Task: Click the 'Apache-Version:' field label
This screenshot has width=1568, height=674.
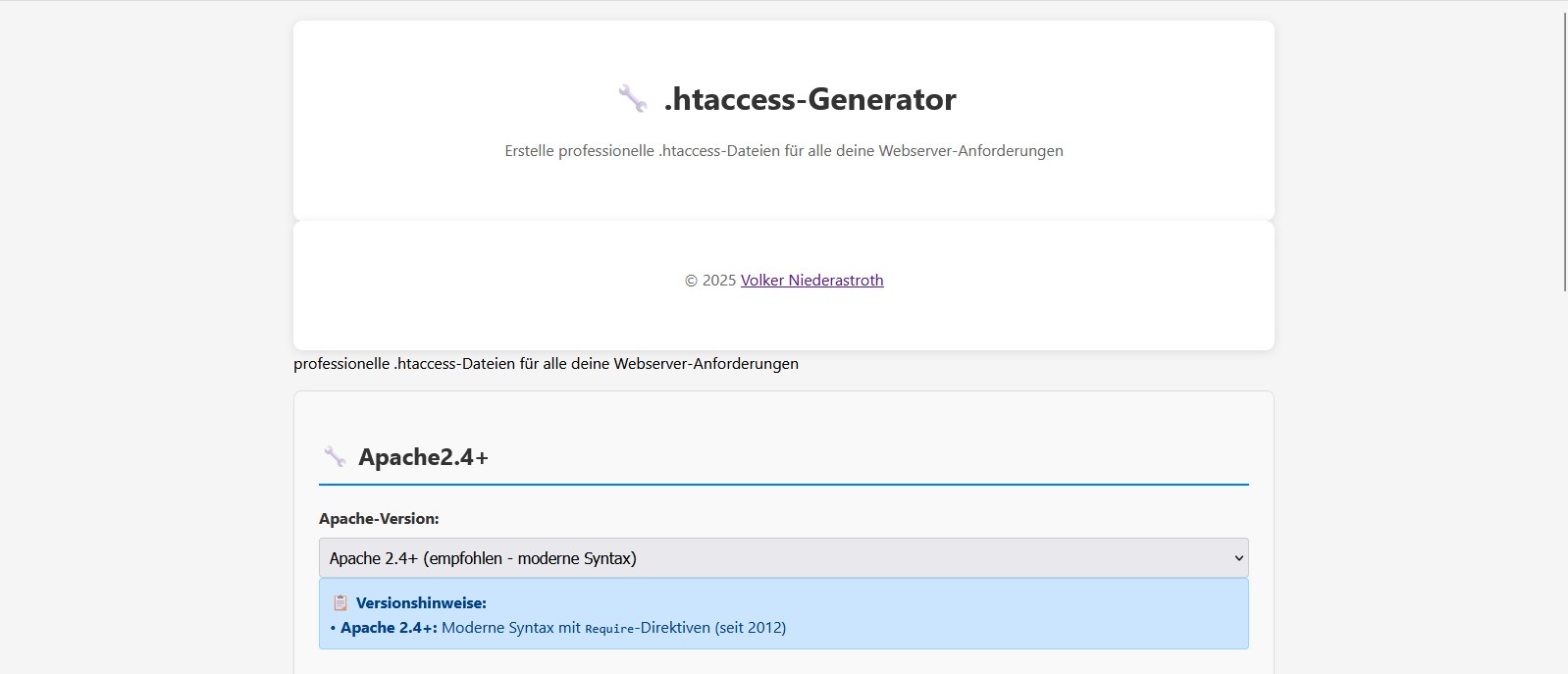Action: (379, 519)
